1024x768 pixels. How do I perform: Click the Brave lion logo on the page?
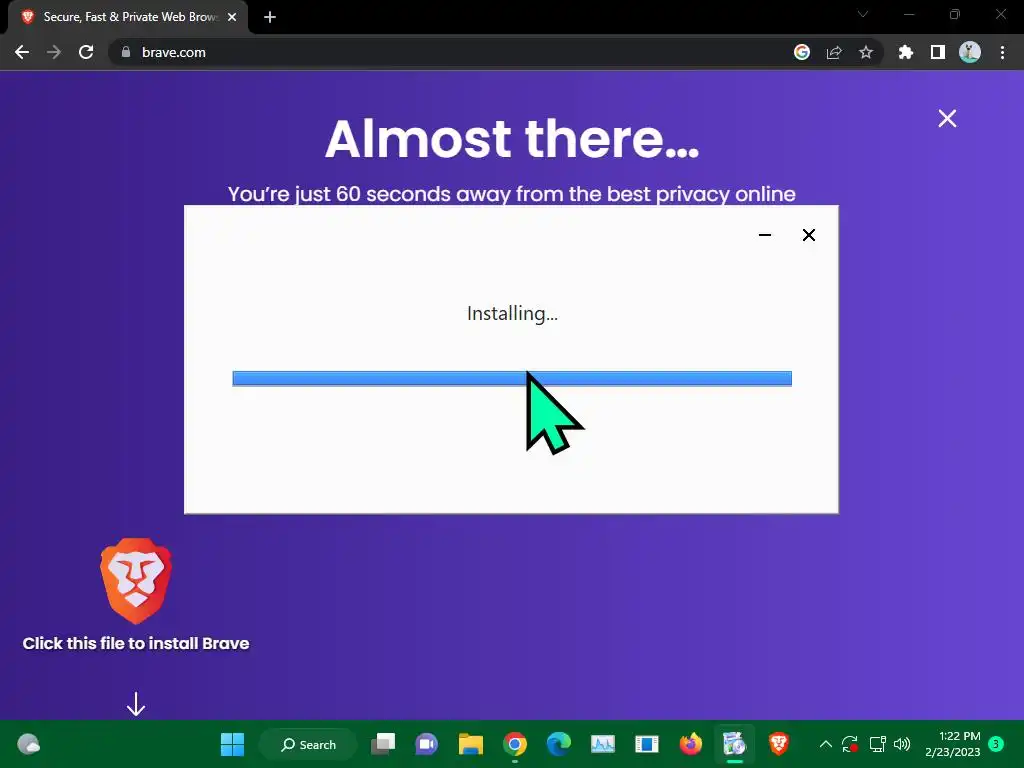click(x=136, y=581)
